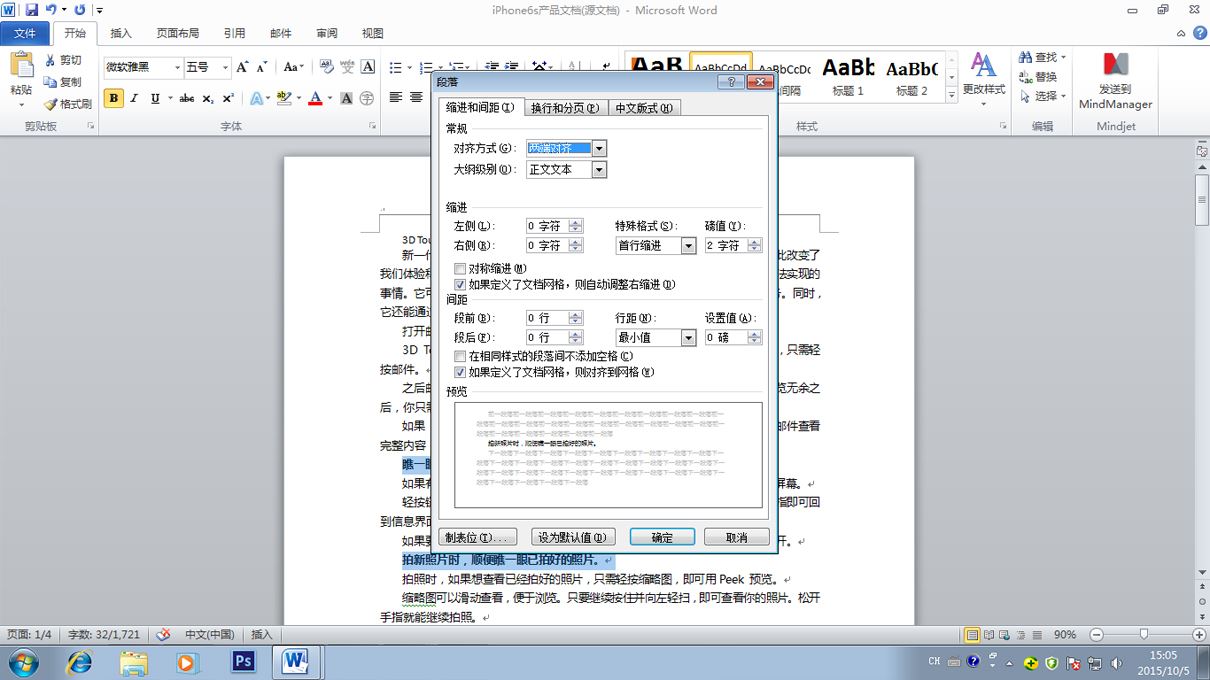
Task: Open the 审阅 (Review) ribbon tab
Action: coord(327,33)
